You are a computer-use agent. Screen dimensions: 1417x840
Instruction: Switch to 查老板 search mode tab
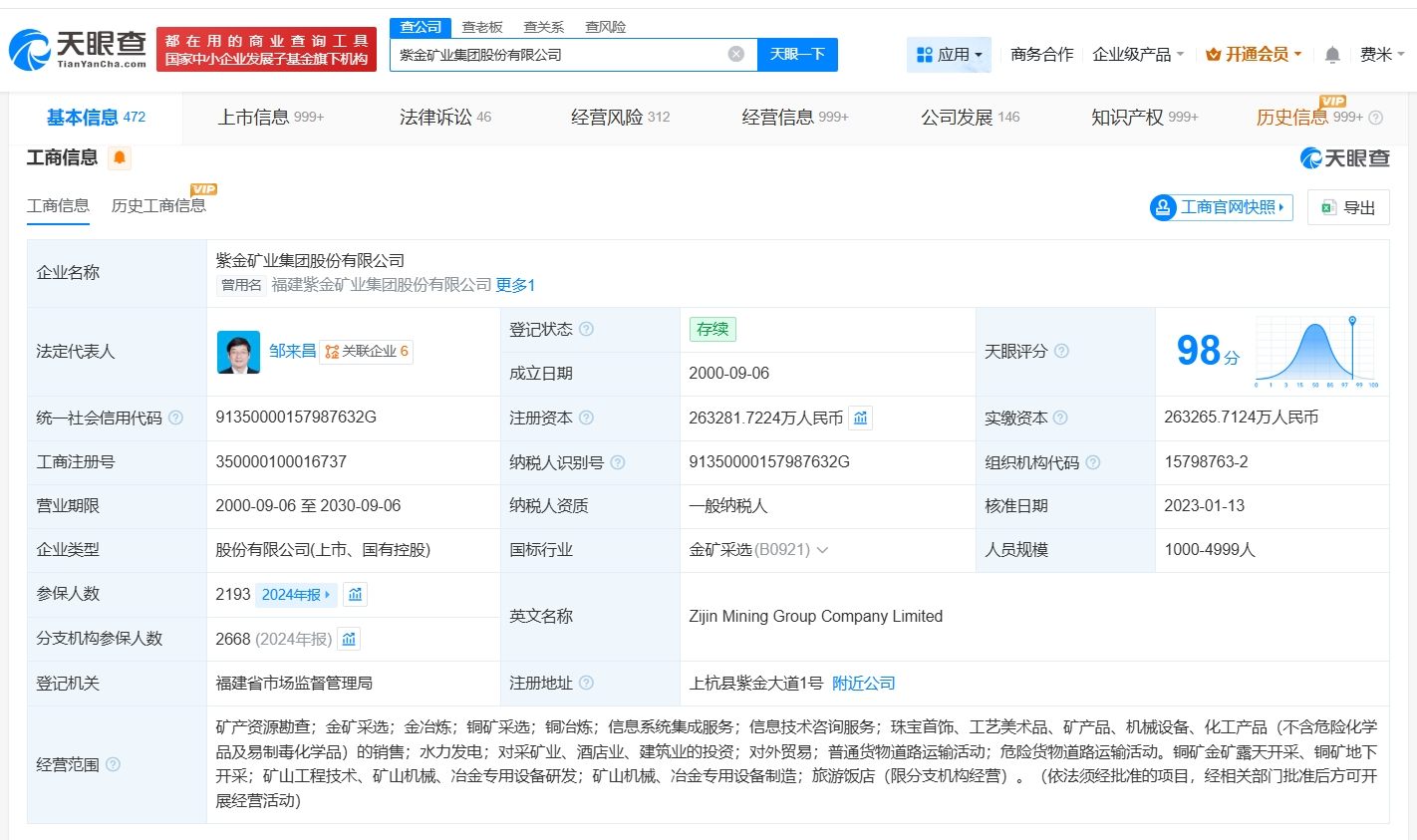tap(482, 27)
